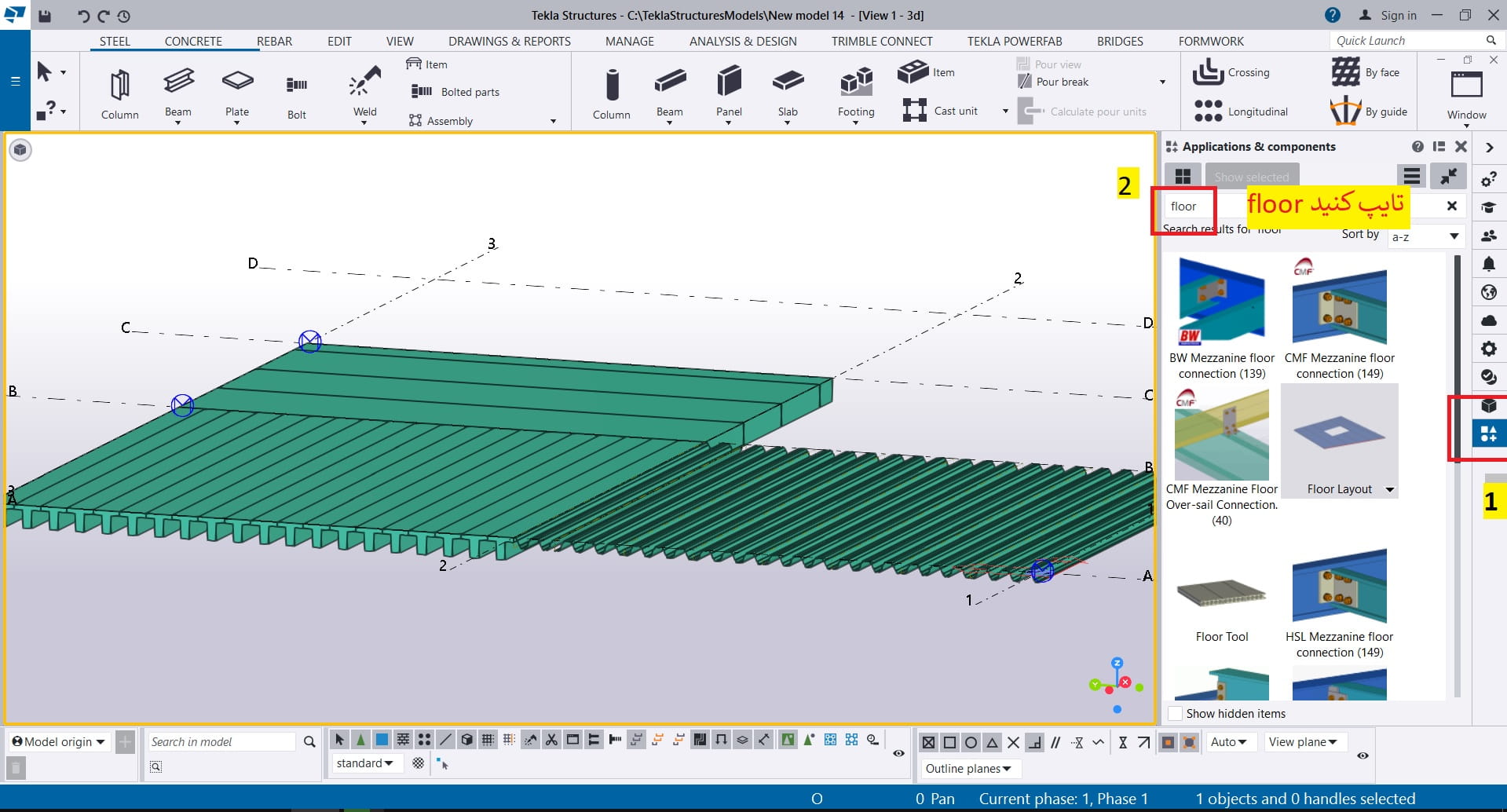Open the STEEL ribbon tab

pos(115,41)
